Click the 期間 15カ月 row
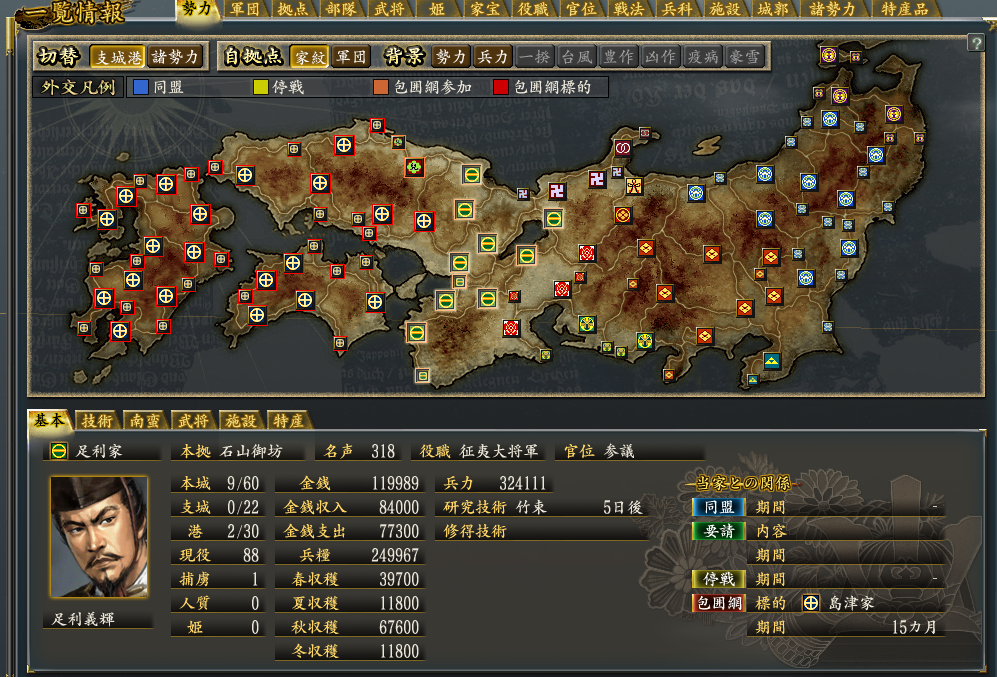 click(846, 627)
